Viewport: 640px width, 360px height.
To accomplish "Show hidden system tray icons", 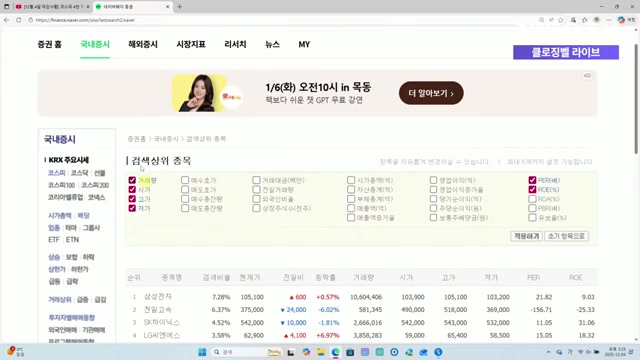I will 548,352.
